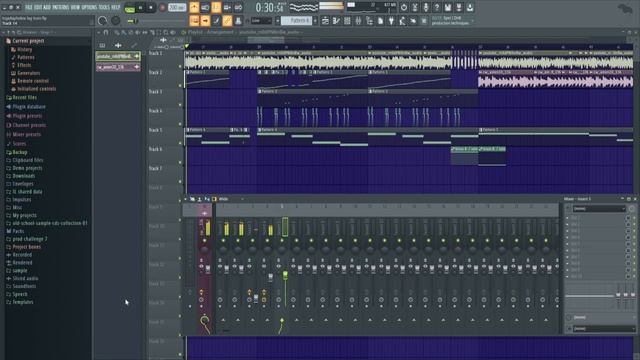Open the ADD menu
This screenshot has height=360, width=640.
(47, 7)
